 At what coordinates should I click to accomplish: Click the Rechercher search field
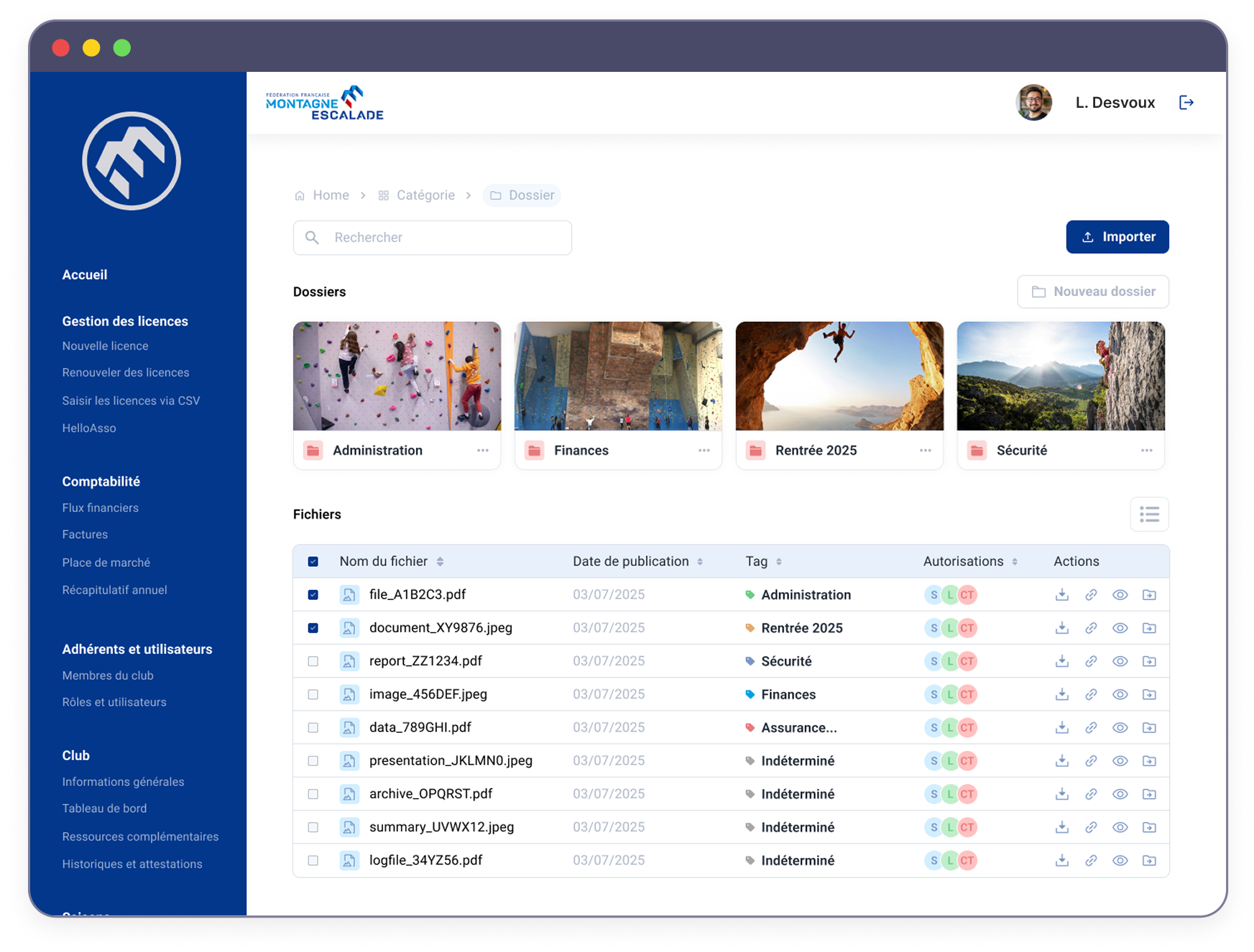pos(433,238)
